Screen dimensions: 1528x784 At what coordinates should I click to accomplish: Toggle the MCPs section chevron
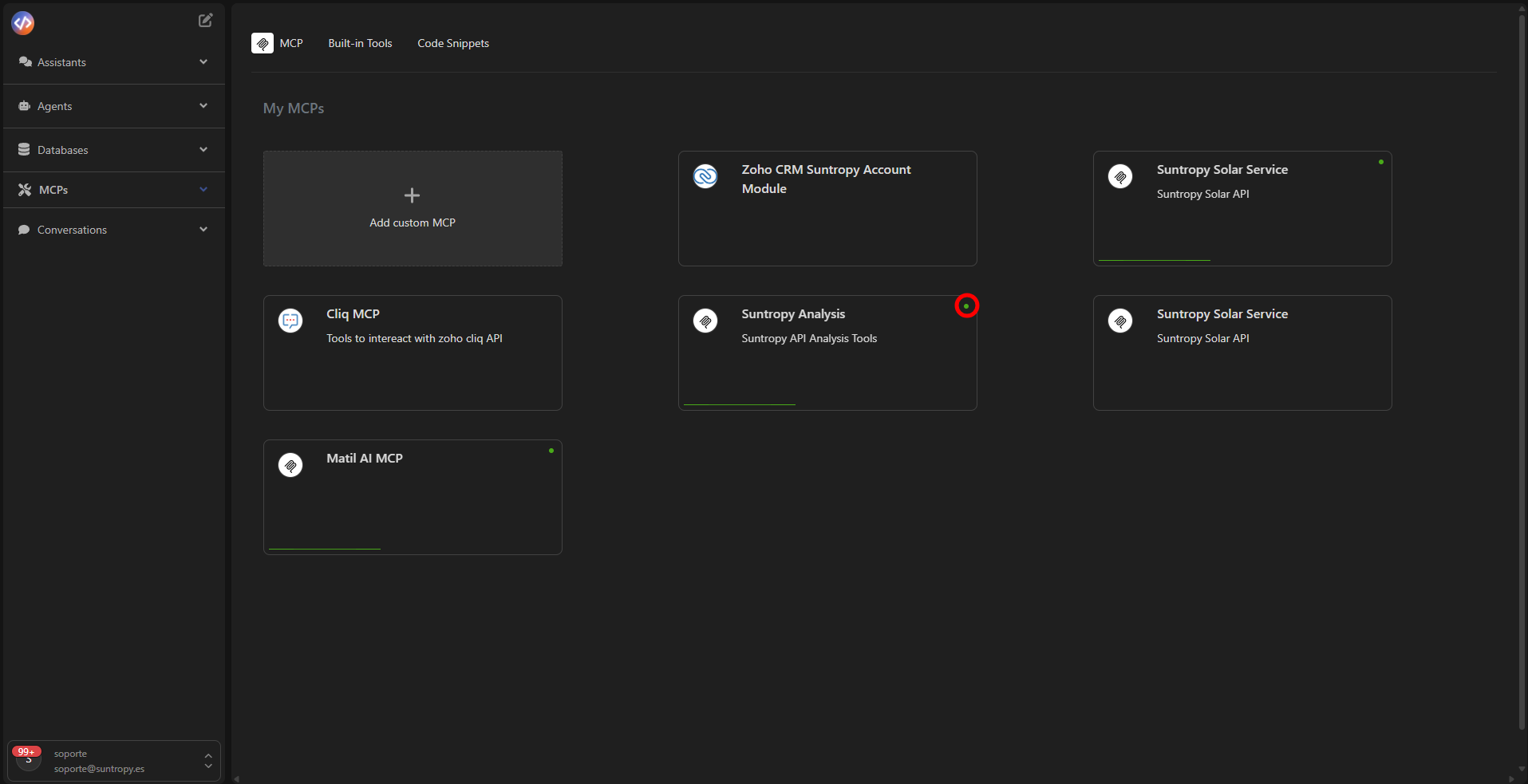click(x=203, y=190)
